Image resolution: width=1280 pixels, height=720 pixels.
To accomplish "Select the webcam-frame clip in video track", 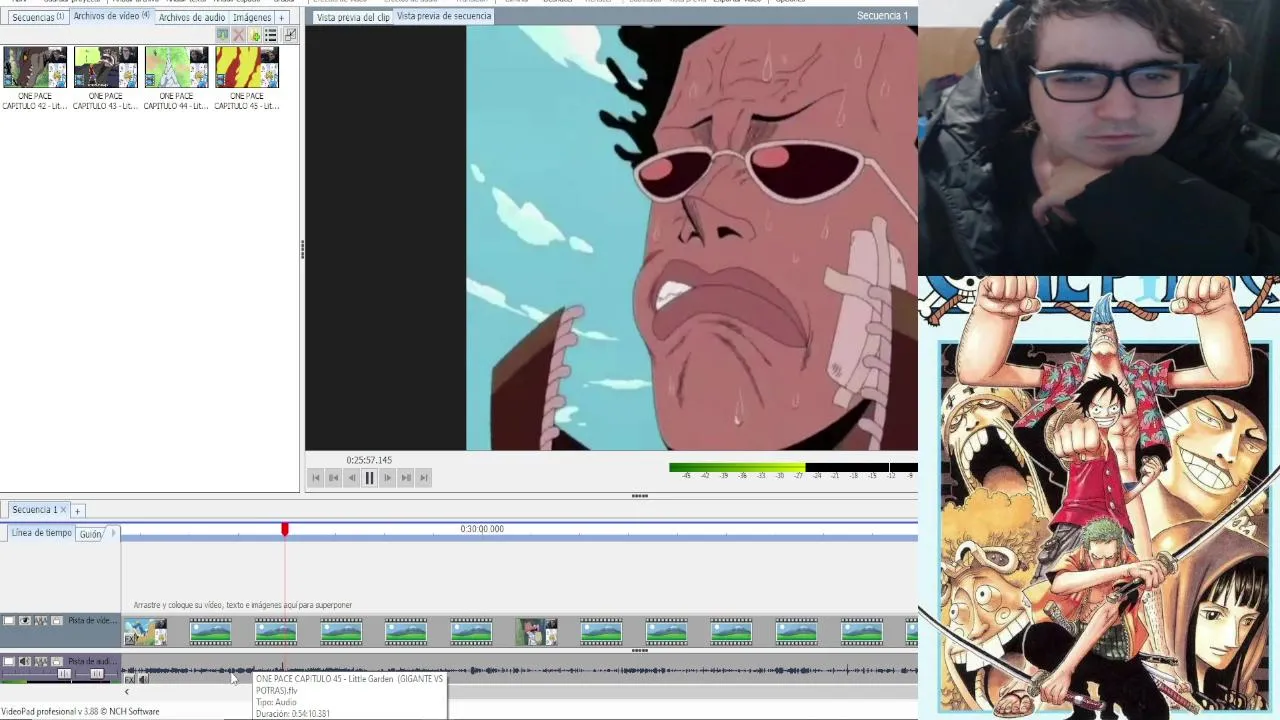I will (x=536, y=632).
